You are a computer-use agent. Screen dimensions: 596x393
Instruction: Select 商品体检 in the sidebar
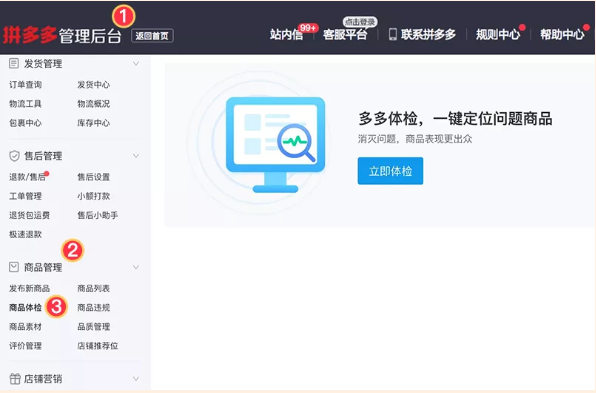(x=25, y=307)
